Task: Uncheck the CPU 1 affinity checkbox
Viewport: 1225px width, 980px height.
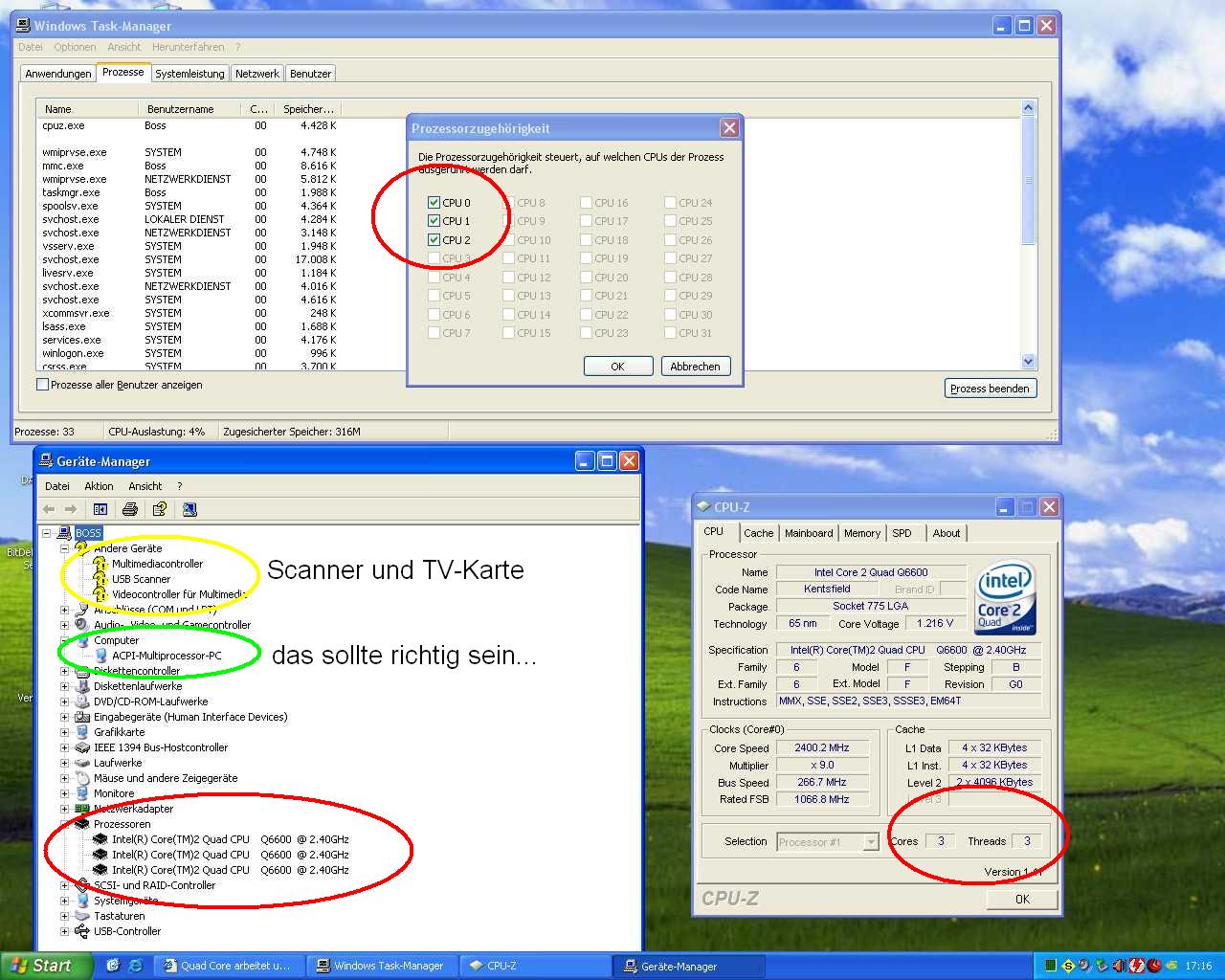Action: point(434,221)
